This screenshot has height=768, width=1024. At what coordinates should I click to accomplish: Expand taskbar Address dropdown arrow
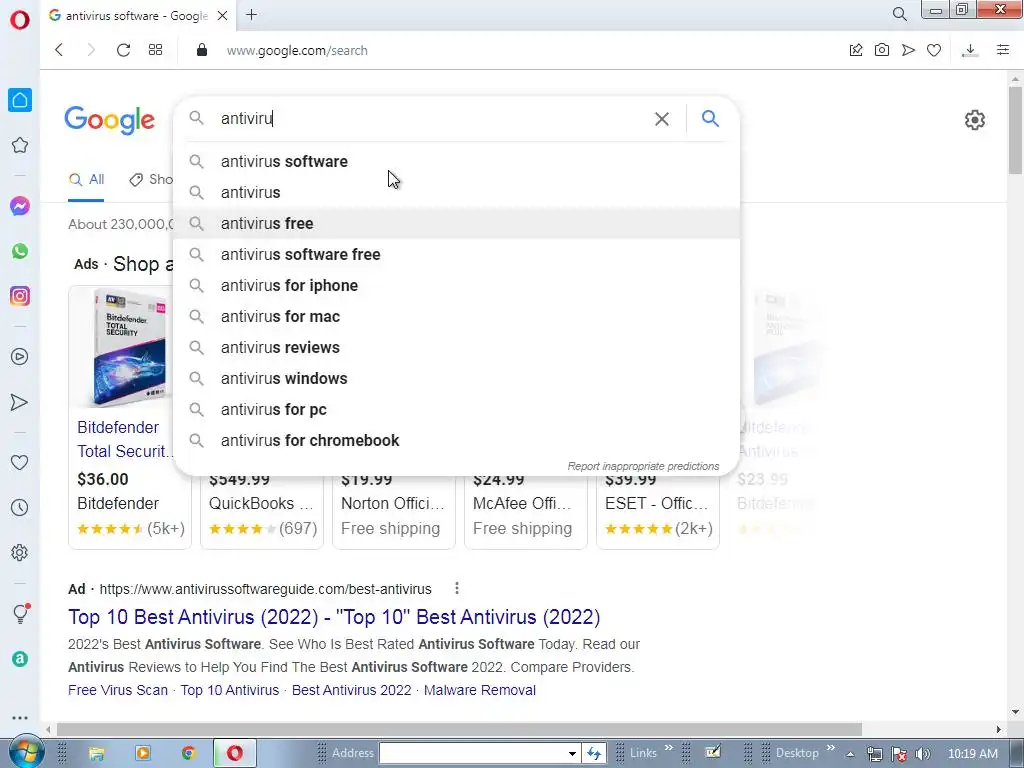pyautogui.click(x=572, y=754)
